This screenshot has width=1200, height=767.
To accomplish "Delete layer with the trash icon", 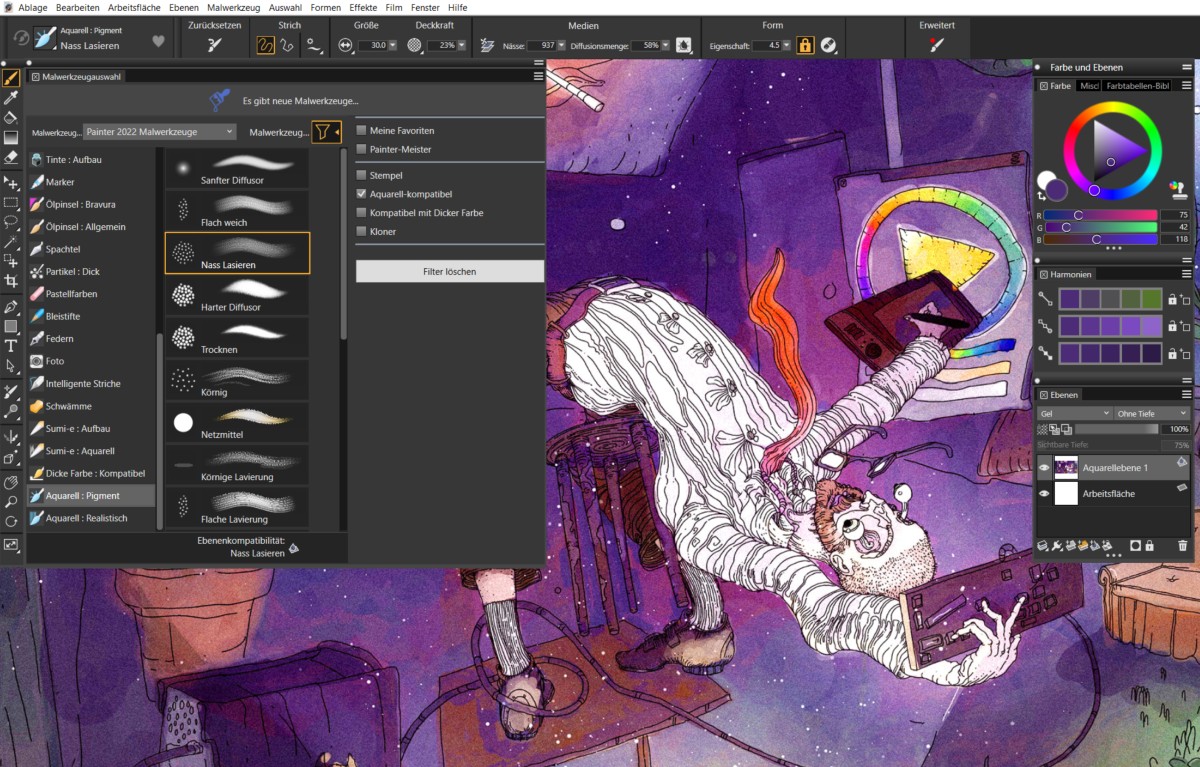I will (1183, 546).
